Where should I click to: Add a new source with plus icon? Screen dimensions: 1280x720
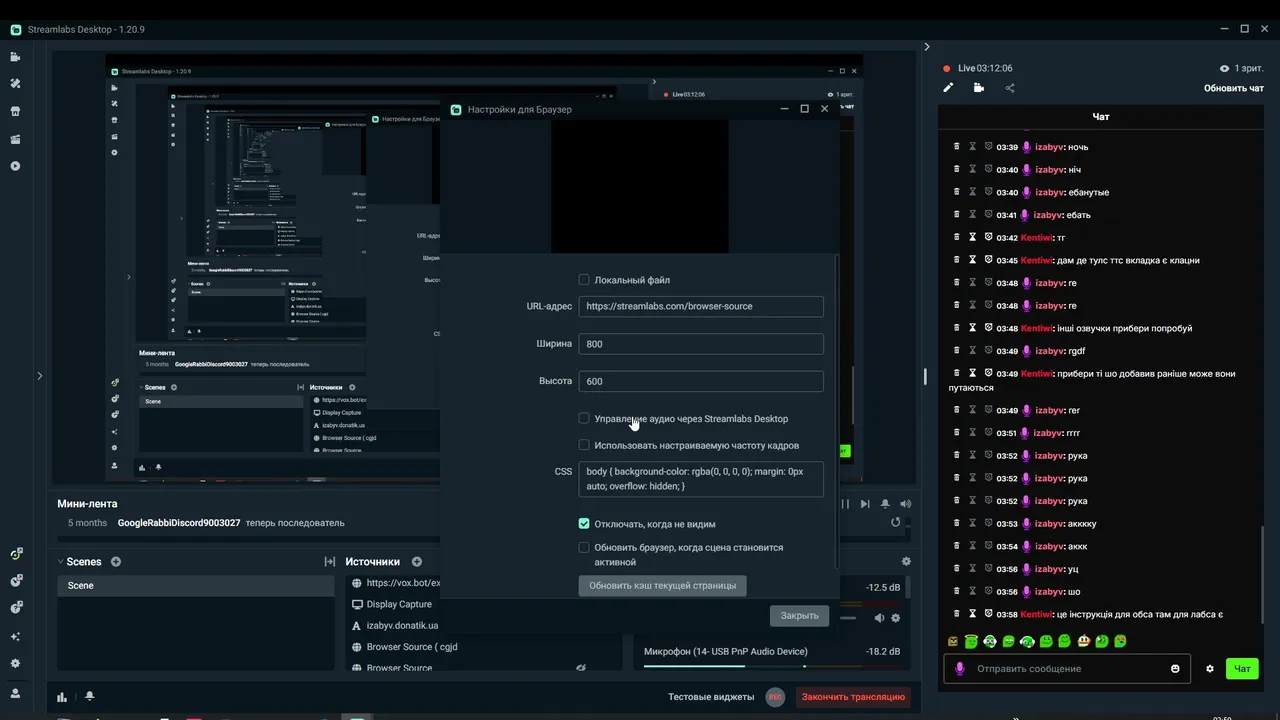417,562
